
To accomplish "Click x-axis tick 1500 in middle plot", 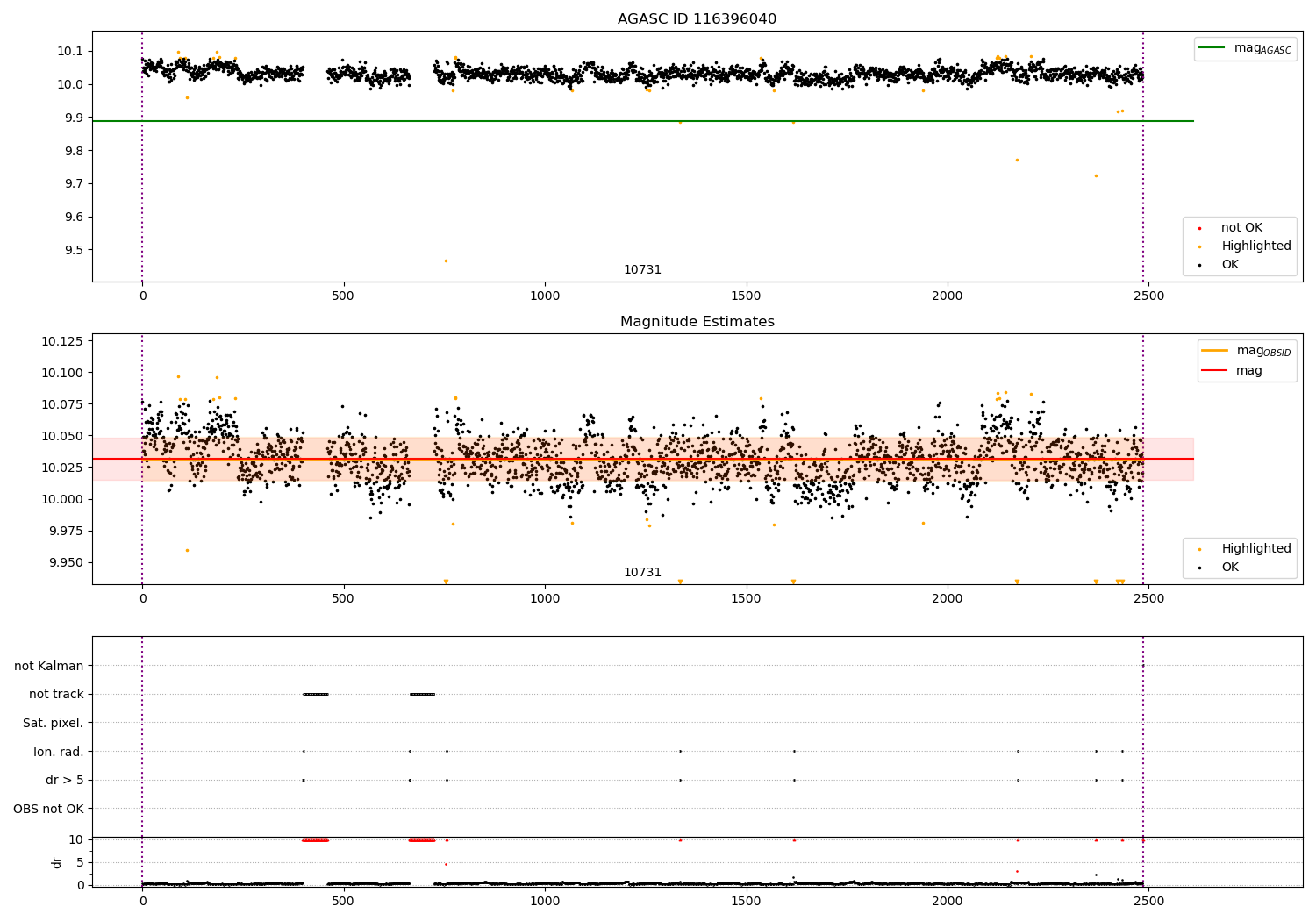I will pos(746,598).
